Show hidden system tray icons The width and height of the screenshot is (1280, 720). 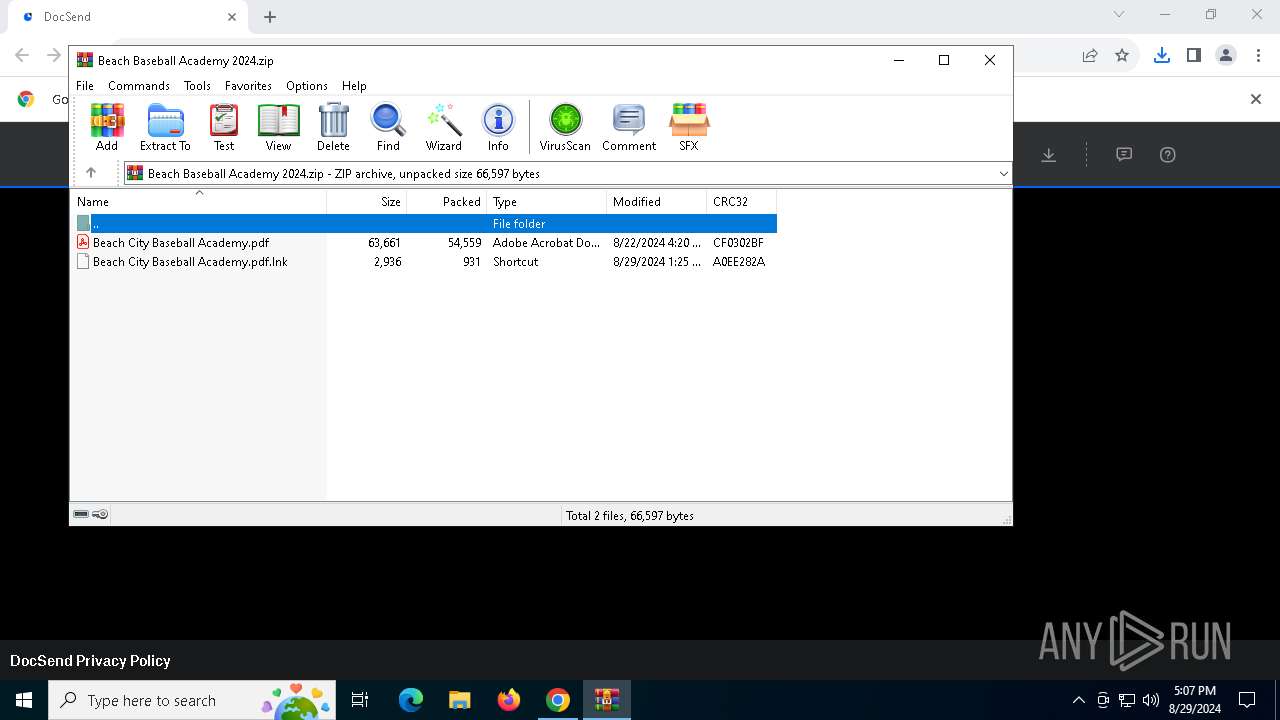tap(1078, 700)
